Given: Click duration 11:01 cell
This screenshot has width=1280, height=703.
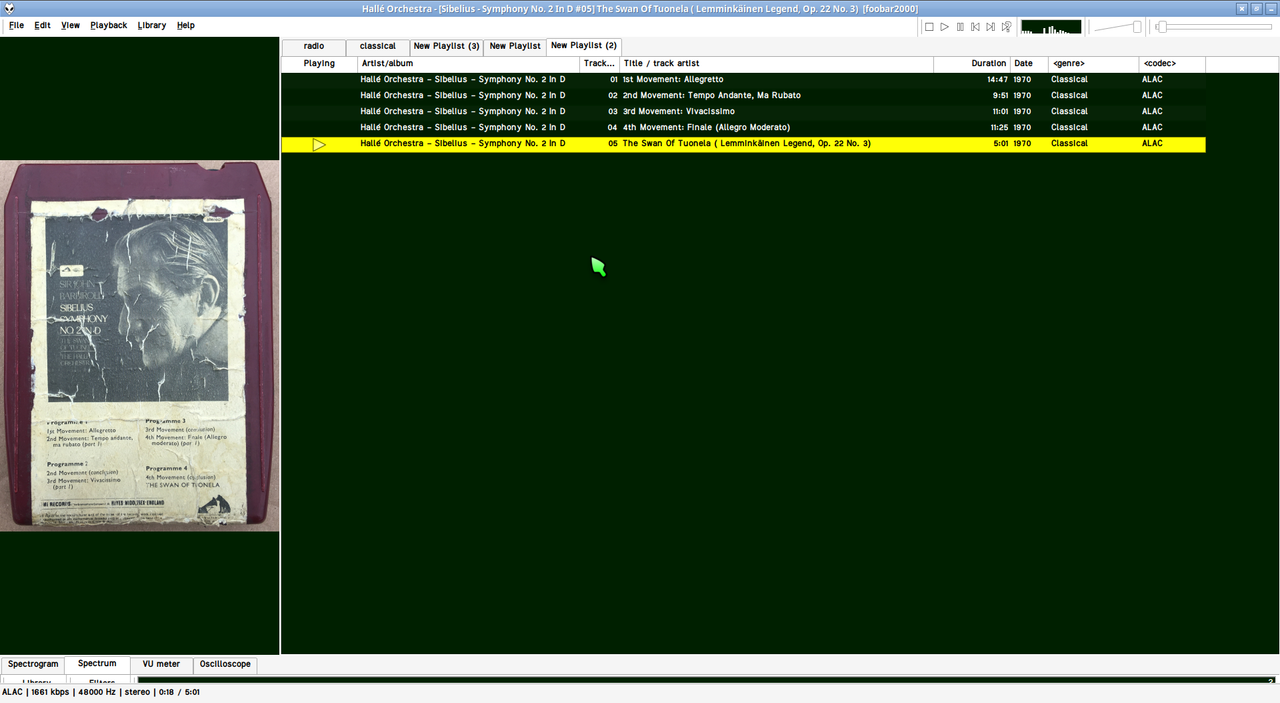Looking at the screenshot, I should pos(1000,112).
